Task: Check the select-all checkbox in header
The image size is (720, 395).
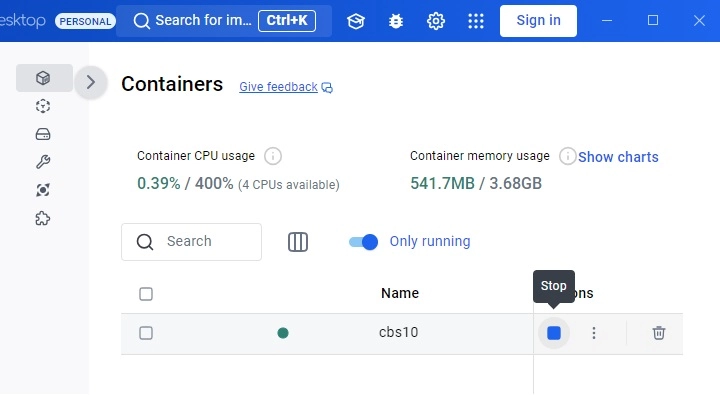Action: pyautogui.click(x=146, y=294)
